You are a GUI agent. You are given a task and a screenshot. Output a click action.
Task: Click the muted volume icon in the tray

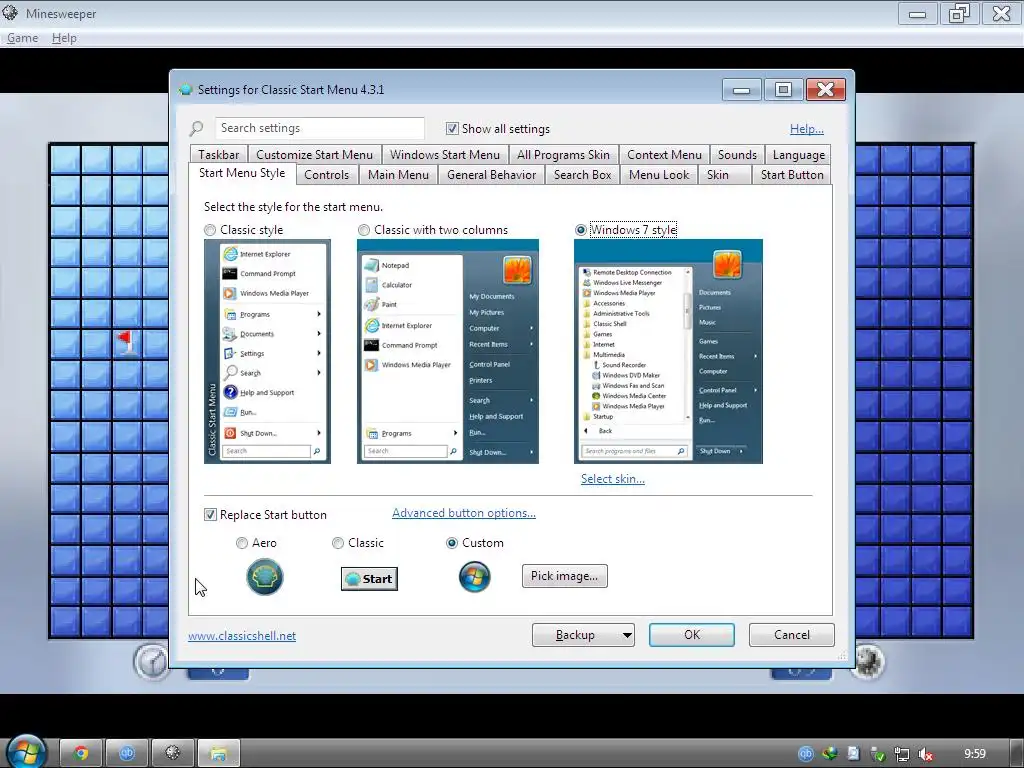(x=925, y=754)
